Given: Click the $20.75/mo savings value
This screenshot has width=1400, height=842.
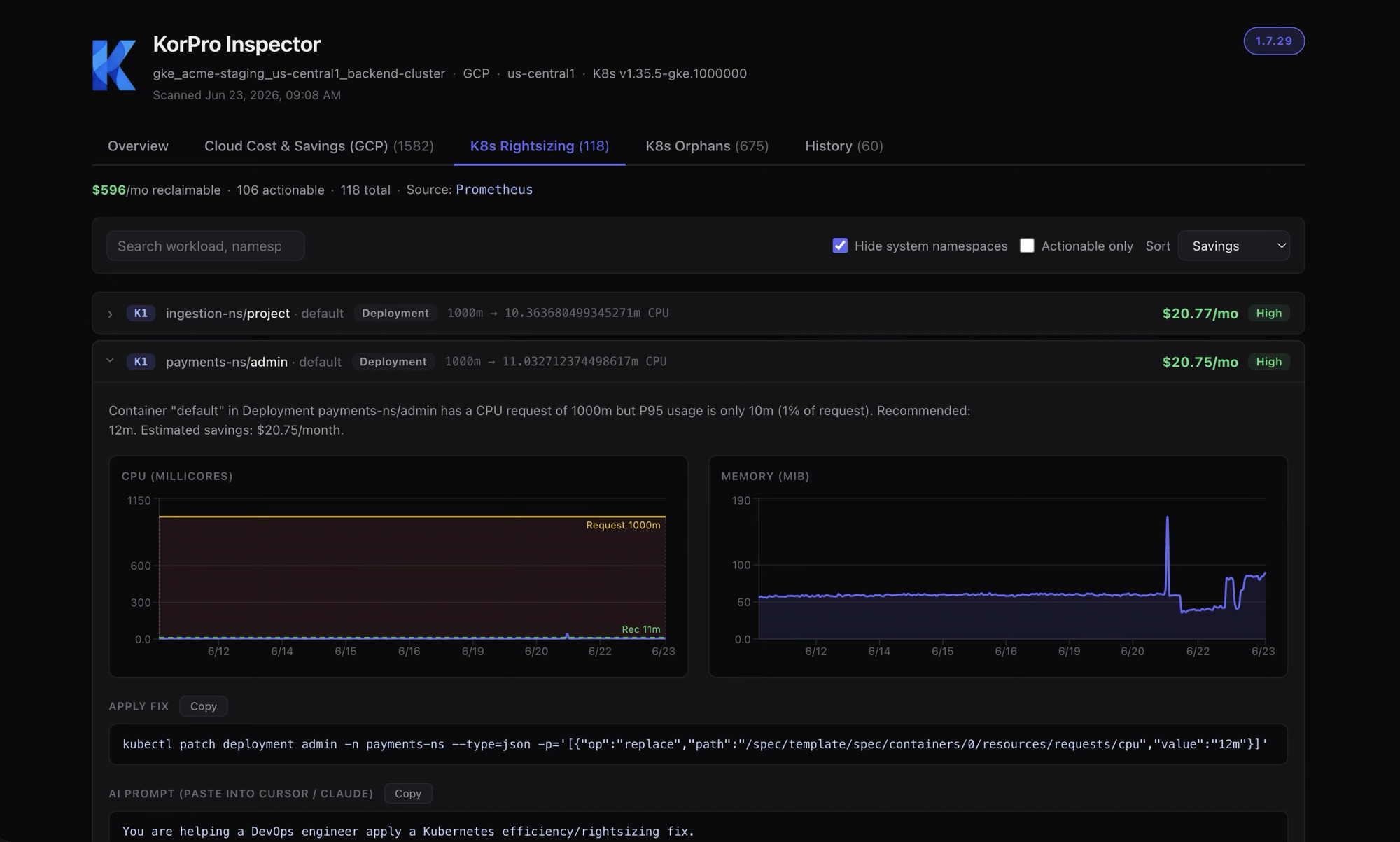Looking at the screenshot, I should pyautogui.click(x=1200, y=361).
